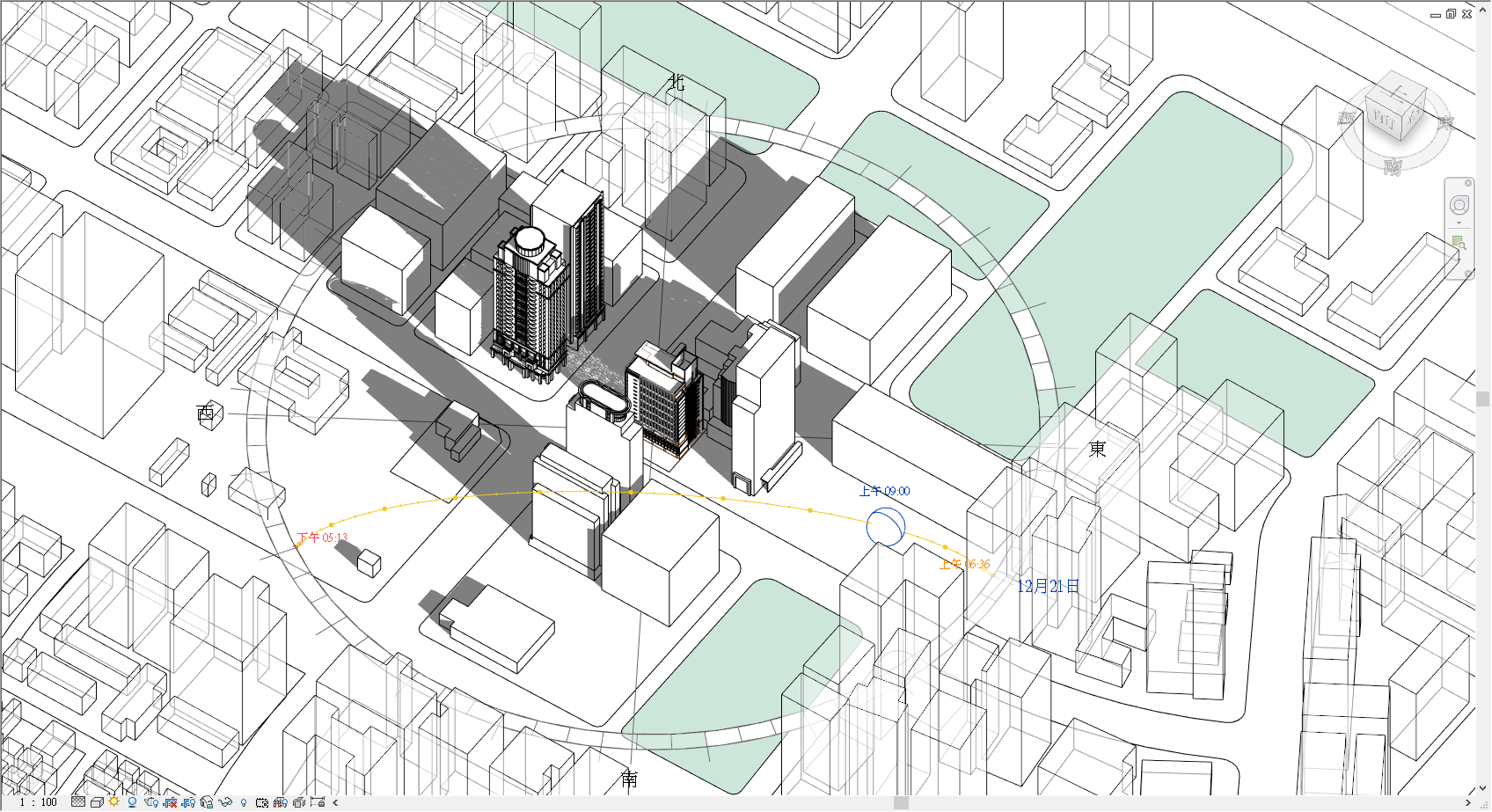Open Temporary View Properties icon

coord(262,802)
